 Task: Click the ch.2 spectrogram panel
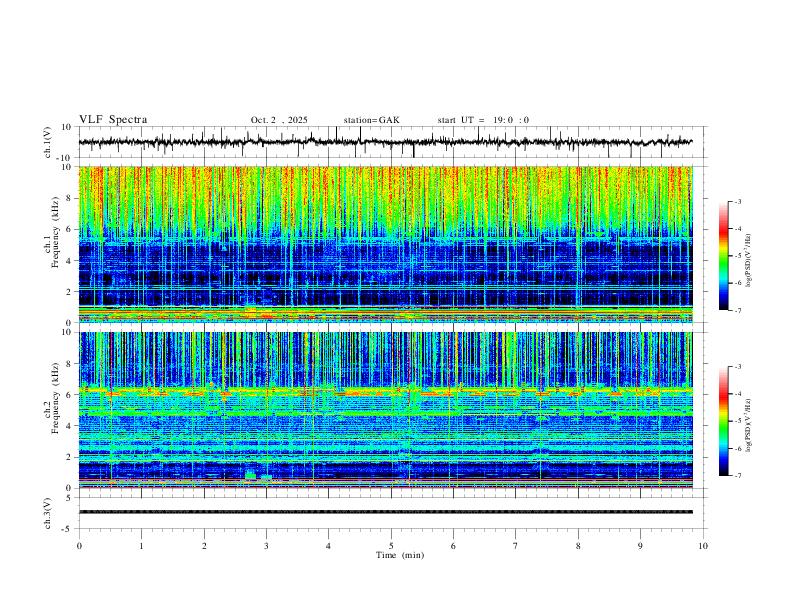385,410
